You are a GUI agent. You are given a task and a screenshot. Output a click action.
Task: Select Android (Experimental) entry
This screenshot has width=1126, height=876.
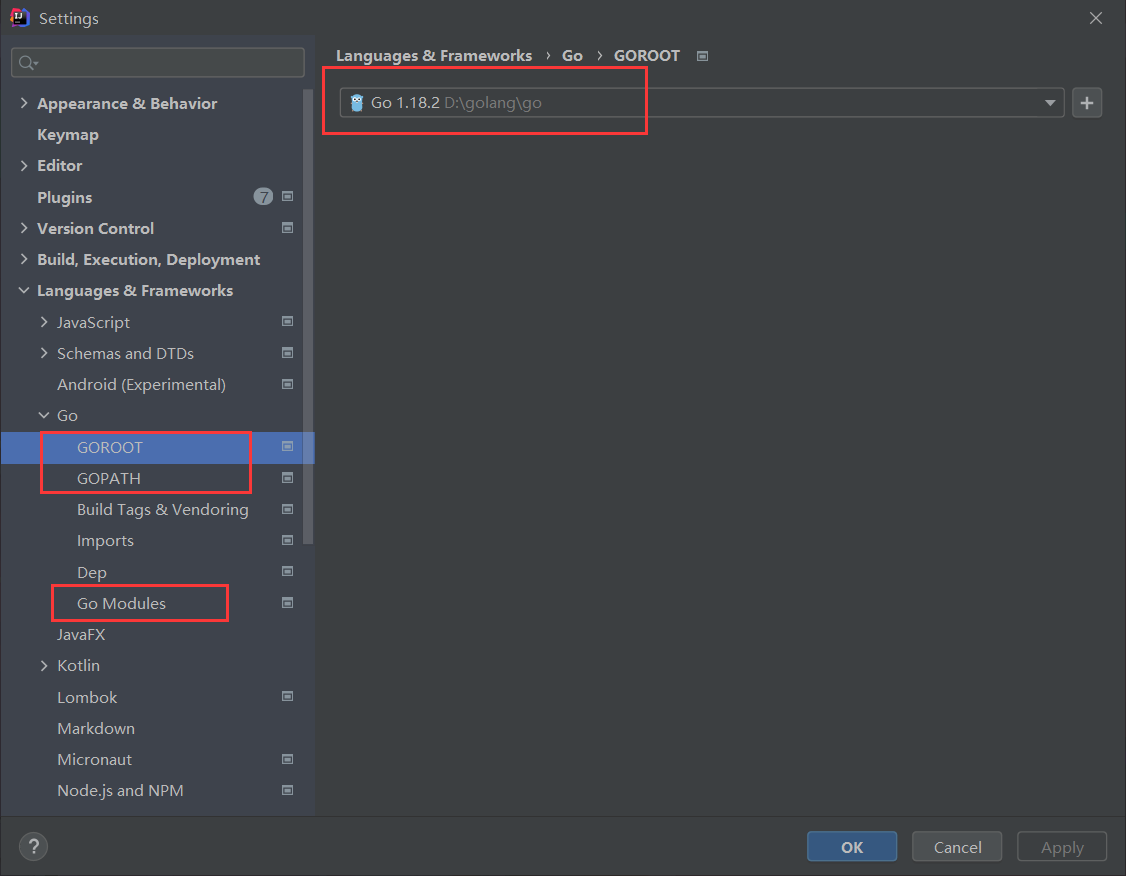141,385
